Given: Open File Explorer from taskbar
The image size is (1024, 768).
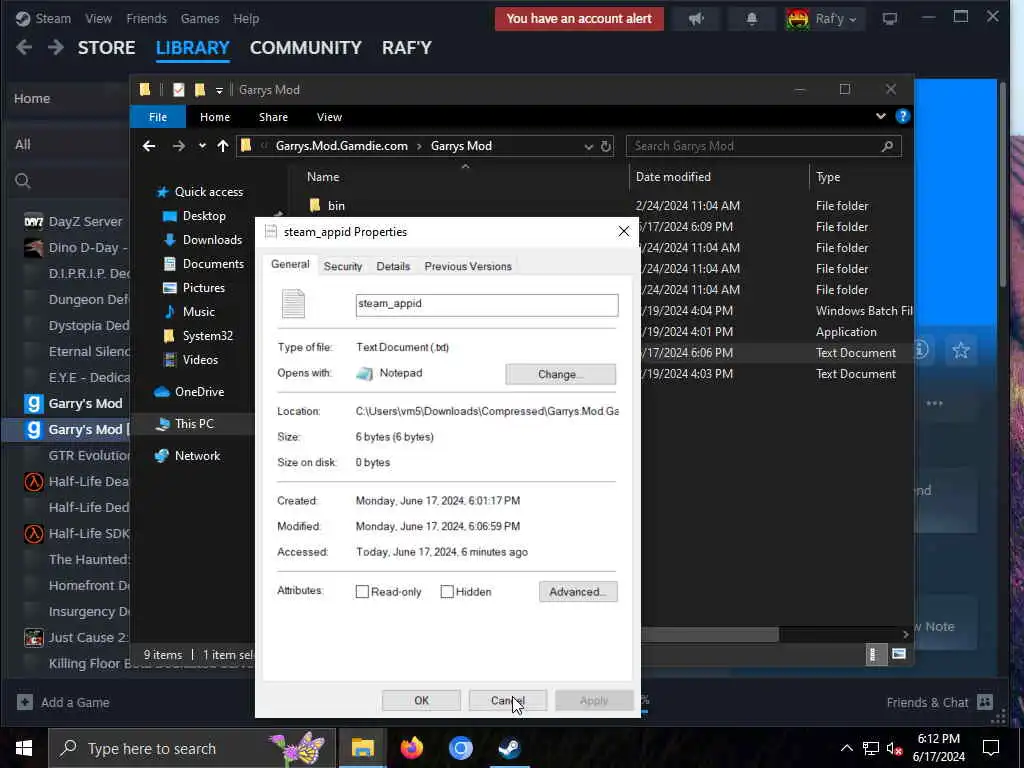Looking at the screenshot, I should click(362, 748).
